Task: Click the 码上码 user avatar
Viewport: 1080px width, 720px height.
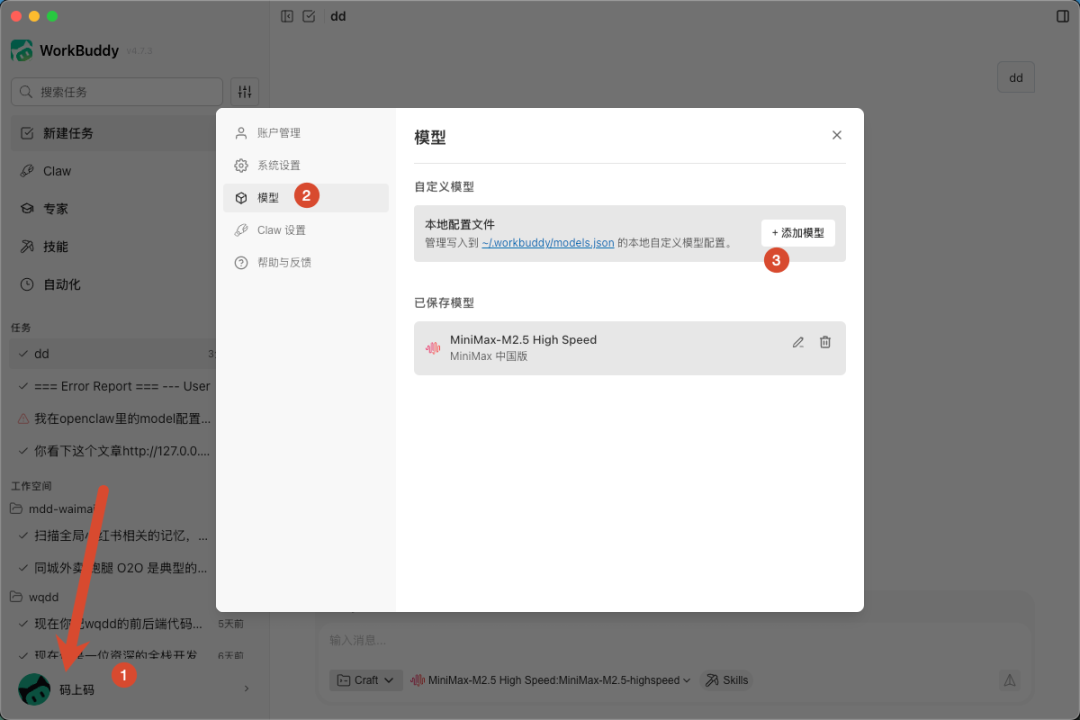Action: point(34,689)
